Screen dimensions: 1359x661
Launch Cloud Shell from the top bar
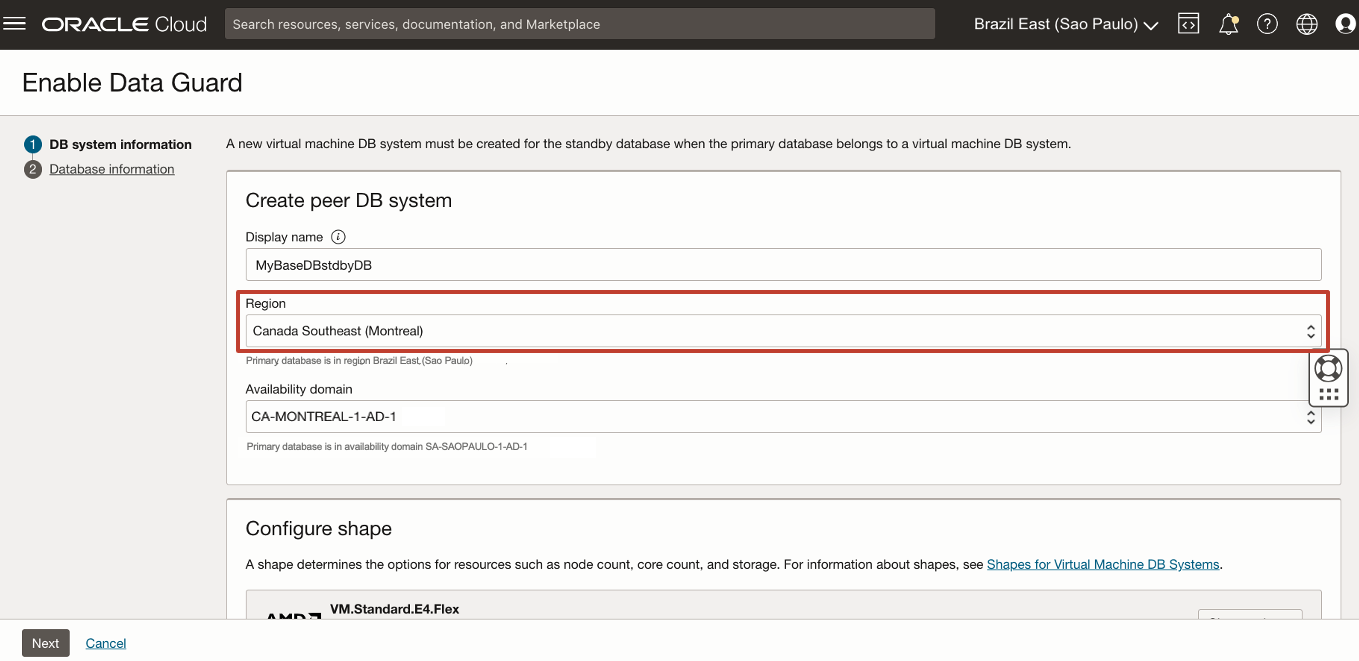tap(1189, 23)
